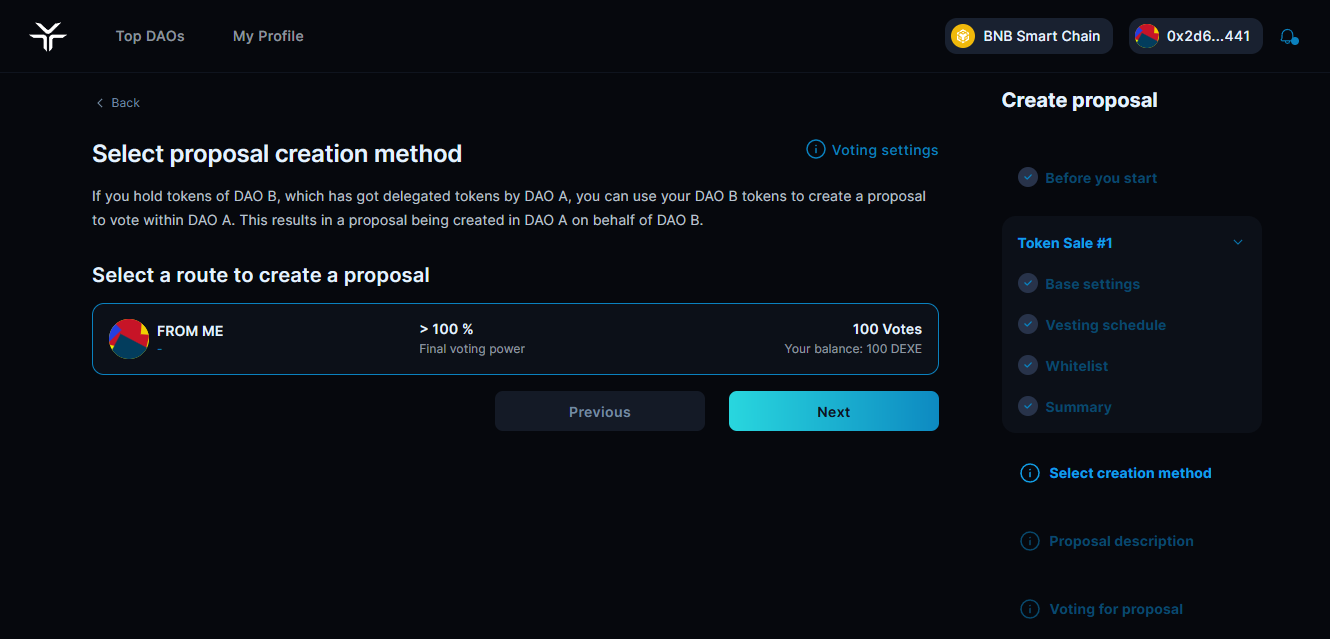Click the Select creation method info icon
Viewport: 1330px width, 639px height.
[x=1029, y=473]
